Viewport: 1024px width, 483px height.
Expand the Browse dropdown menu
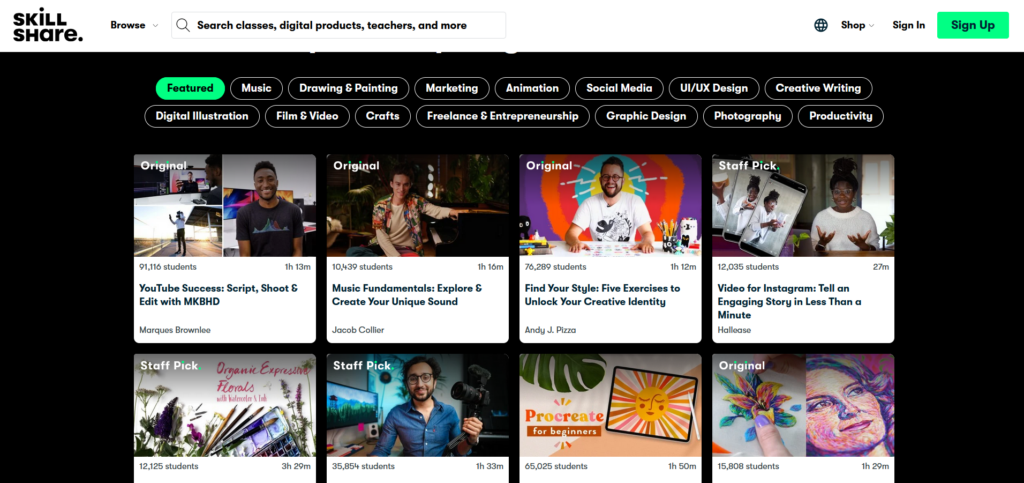click(x=133, y=25)
